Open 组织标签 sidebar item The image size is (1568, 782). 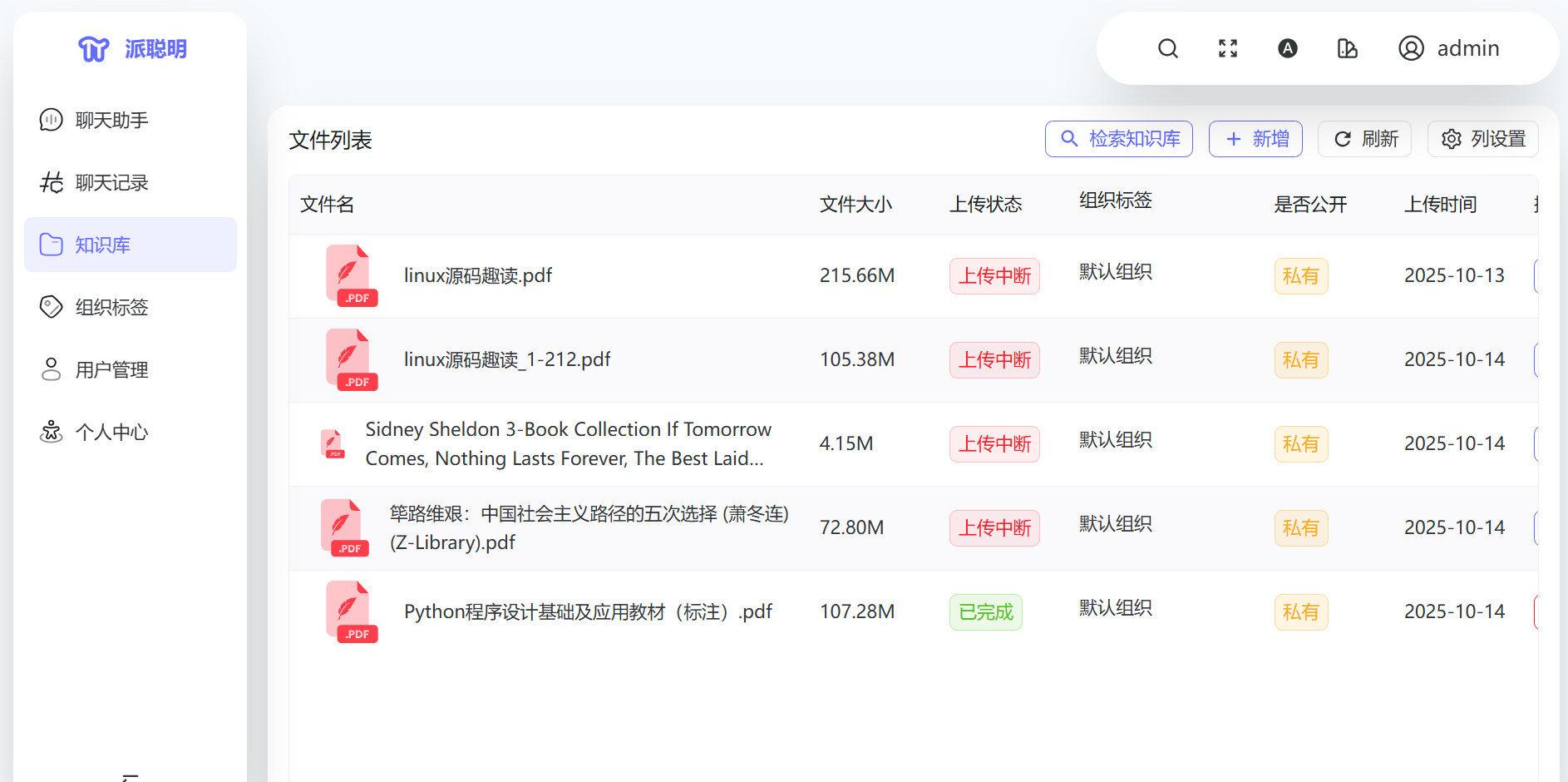tap(131, 307)
